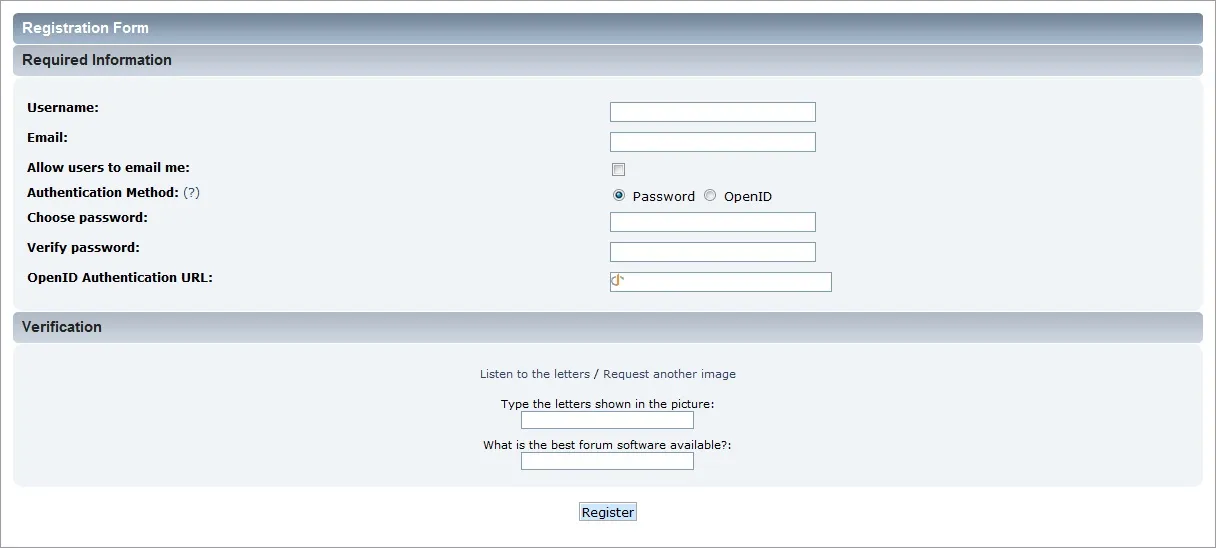
Task: Request another verification image
Action: point(669,374)
